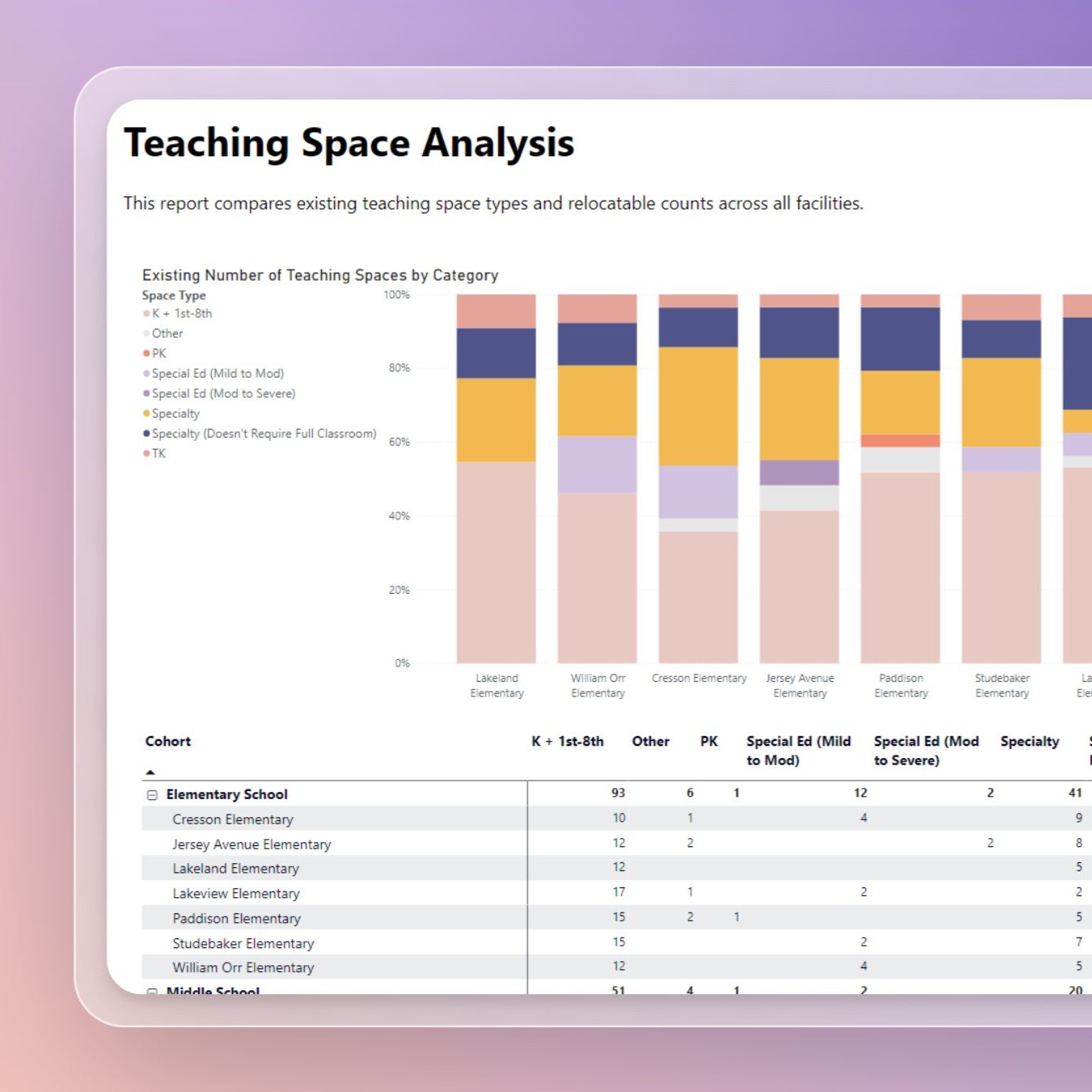Select the K + 1st-8th legend marker
This screenshot has height=1092, width=1092.
point(146,314)
